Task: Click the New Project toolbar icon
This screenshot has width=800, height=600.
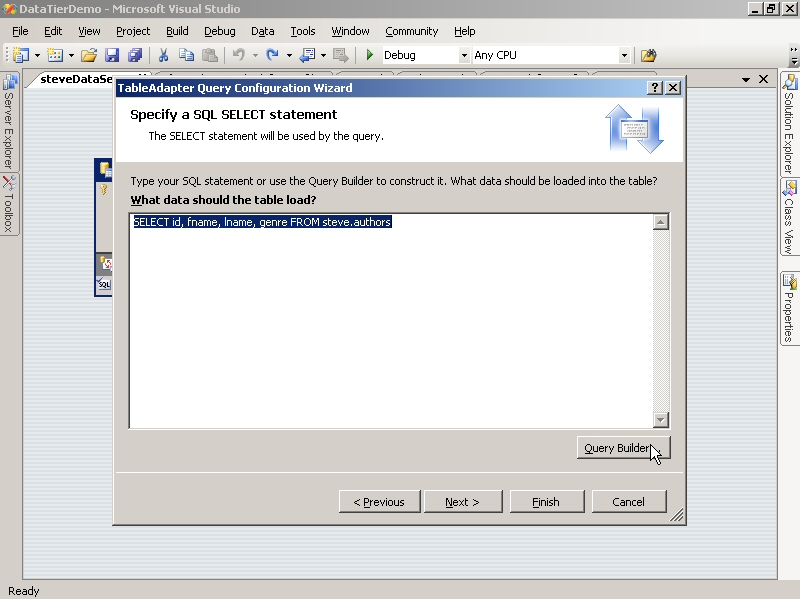Action: coord(20,55)
